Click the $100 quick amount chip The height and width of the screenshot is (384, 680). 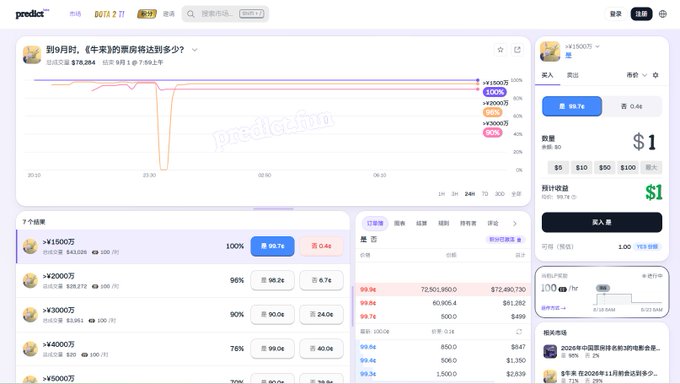click(628, 167)
